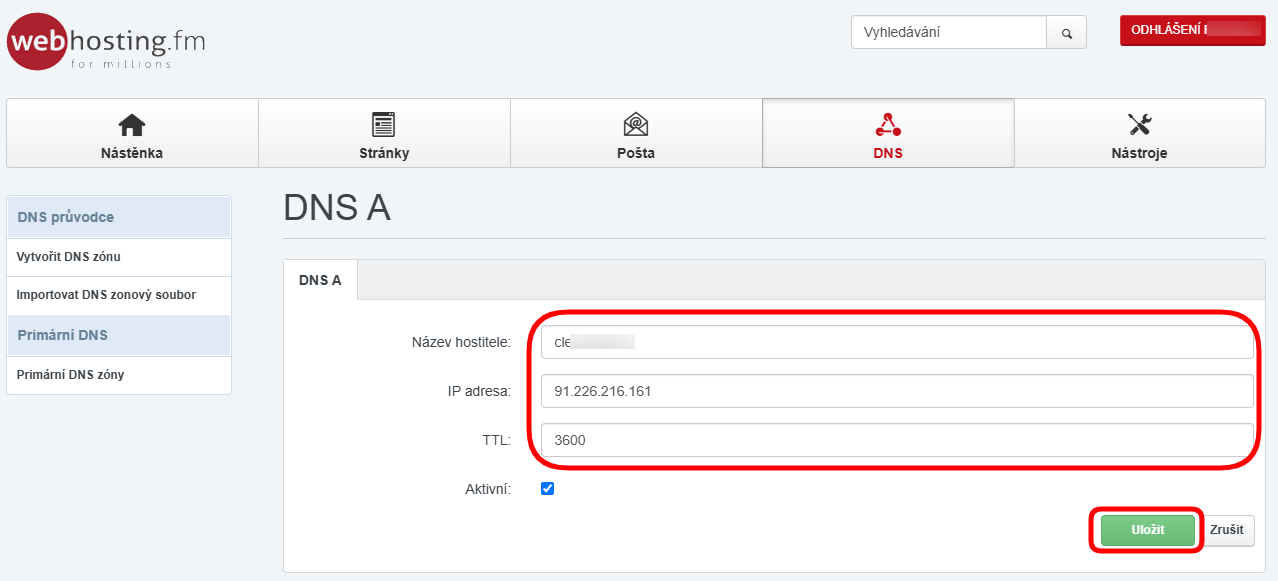1278x581 pixels.
Task: Click the magnifier search icon button
Action: 1066,33
